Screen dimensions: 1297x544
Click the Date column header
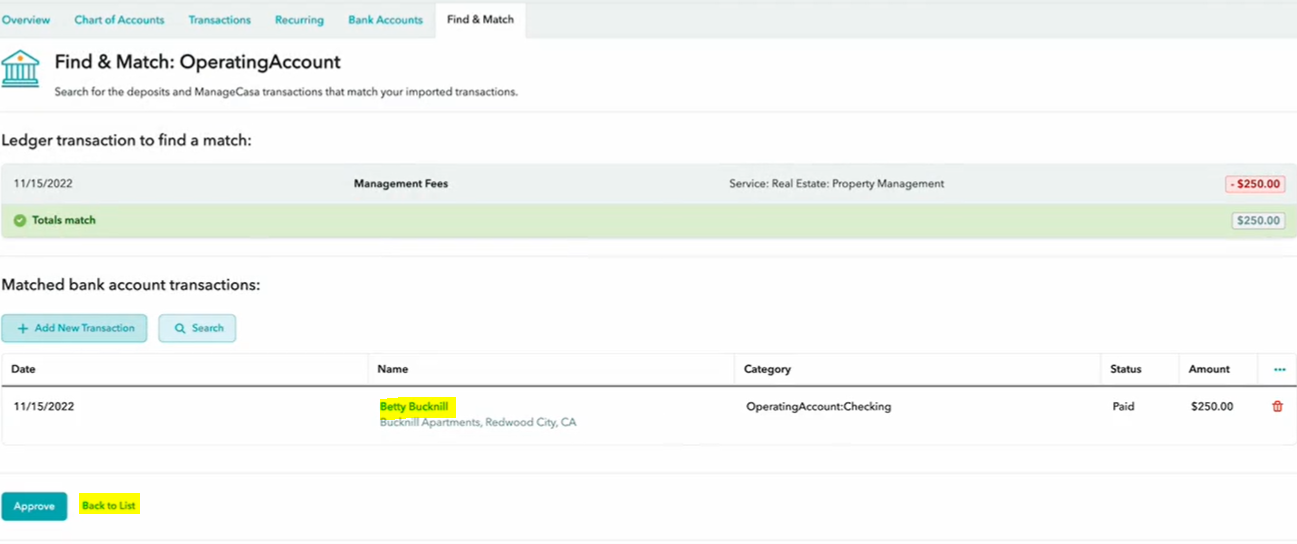pyautogui.click(x=23, y=369)
